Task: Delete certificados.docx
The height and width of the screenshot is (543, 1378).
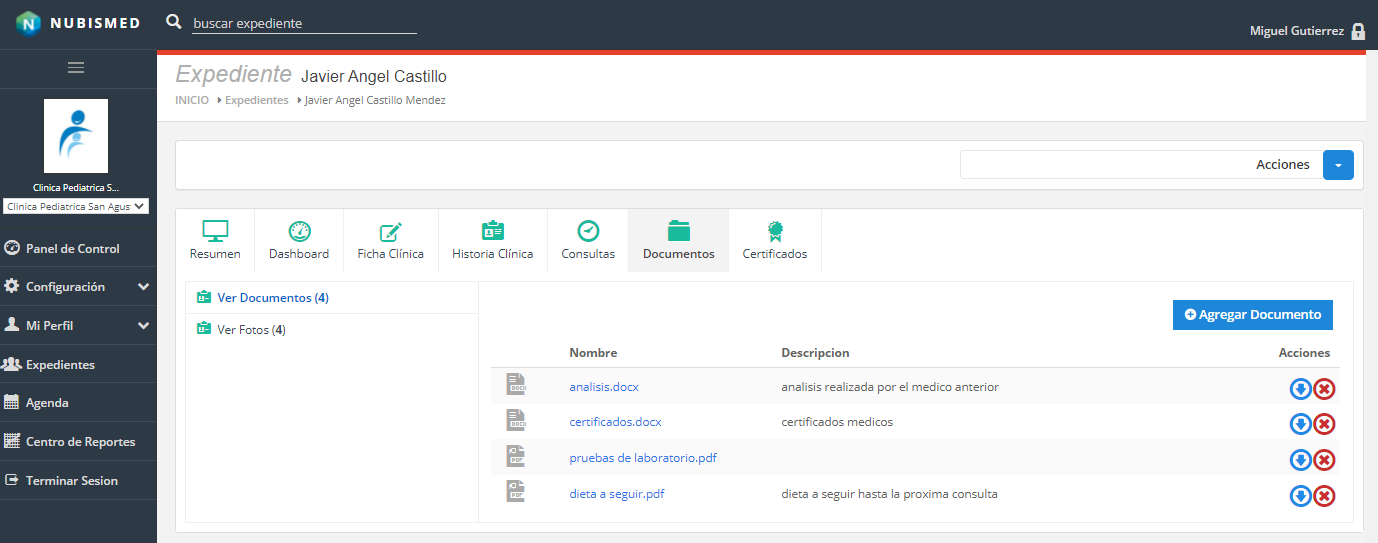Action: (1324, 424)
